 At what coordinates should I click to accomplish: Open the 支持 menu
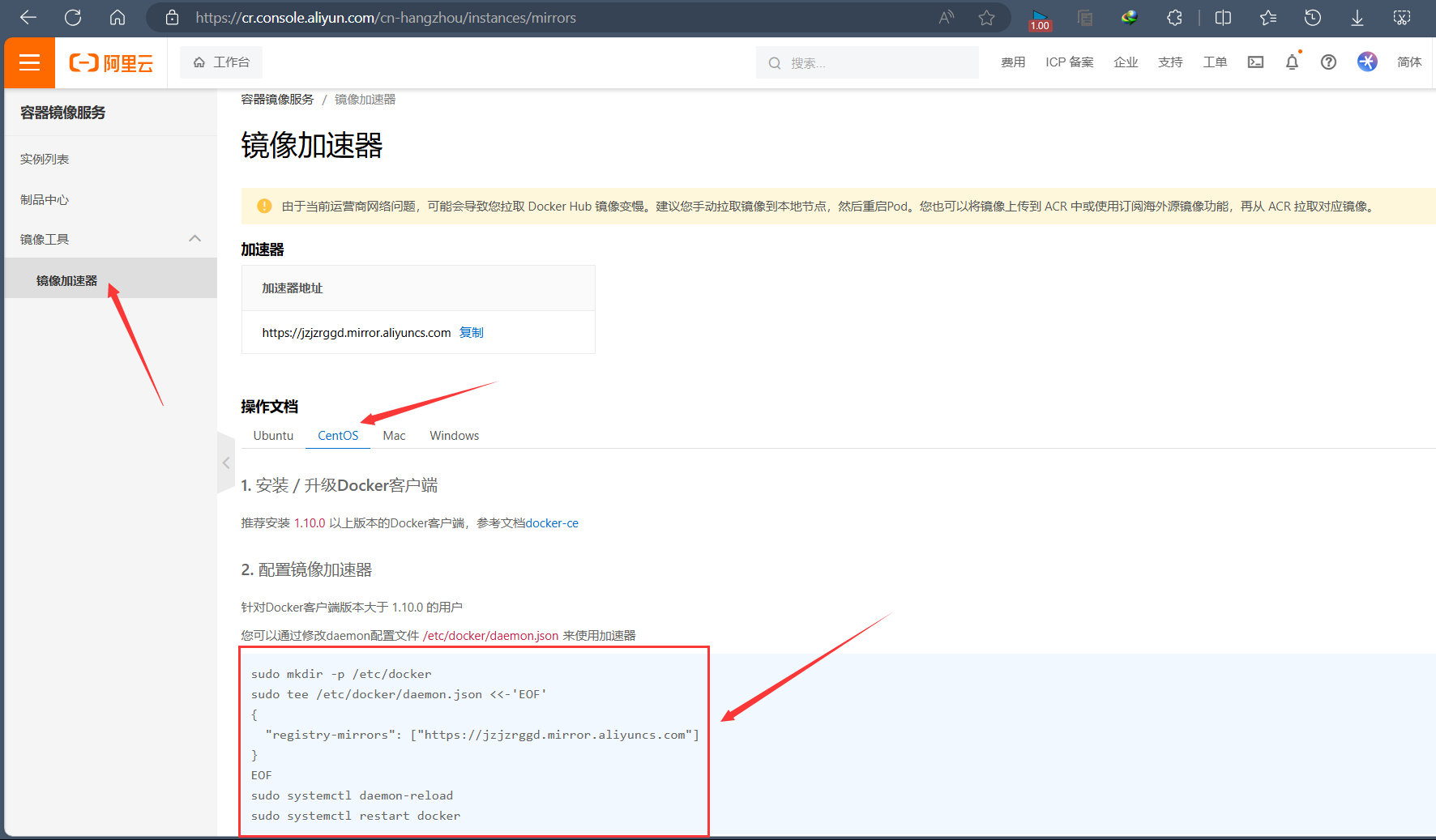(1170, 62)
